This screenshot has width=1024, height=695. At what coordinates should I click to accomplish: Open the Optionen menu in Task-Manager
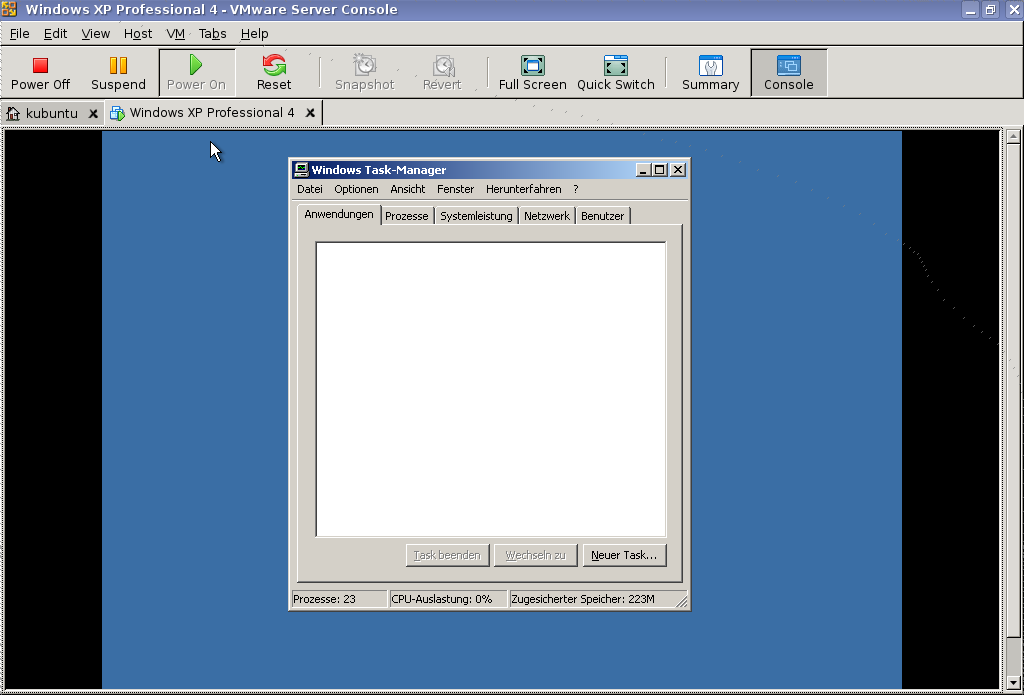pyautogui.click(x=356, y=189)
